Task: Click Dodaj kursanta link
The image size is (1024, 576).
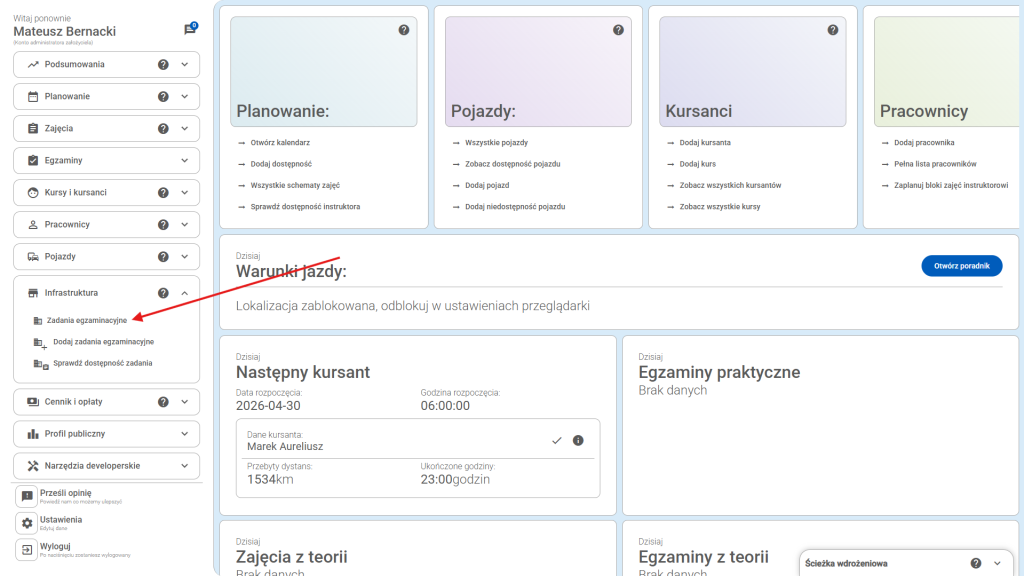Action: [x=705, y=143]
